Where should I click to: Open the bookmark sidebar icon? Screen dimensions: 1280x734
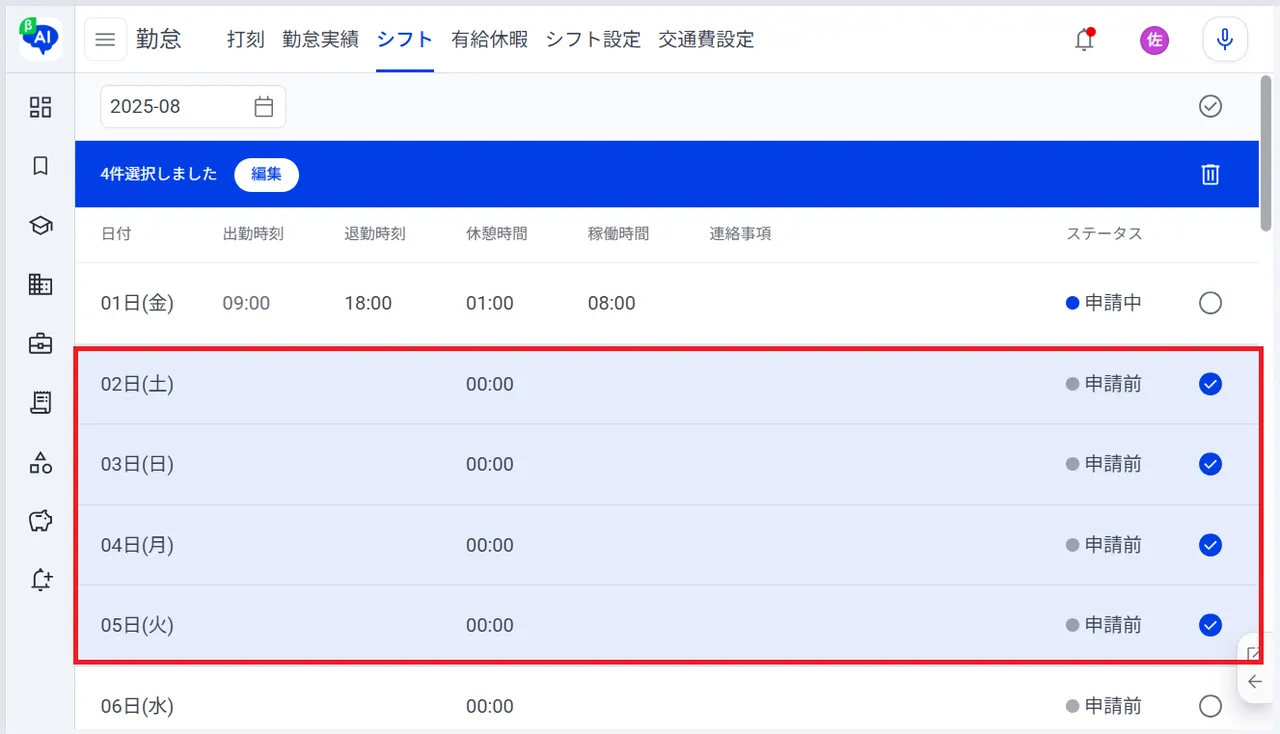(x=40, y=166)
